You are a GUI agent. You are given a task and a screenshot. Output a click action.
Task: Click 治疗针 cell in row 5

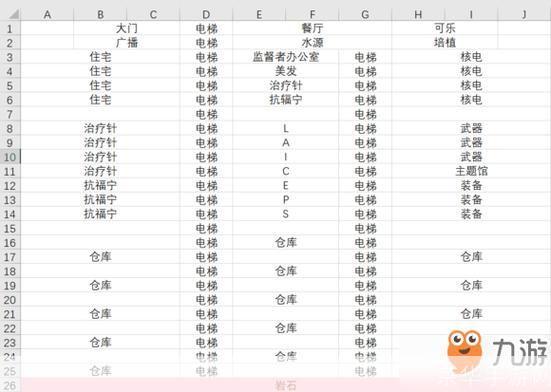coord(285,86)
